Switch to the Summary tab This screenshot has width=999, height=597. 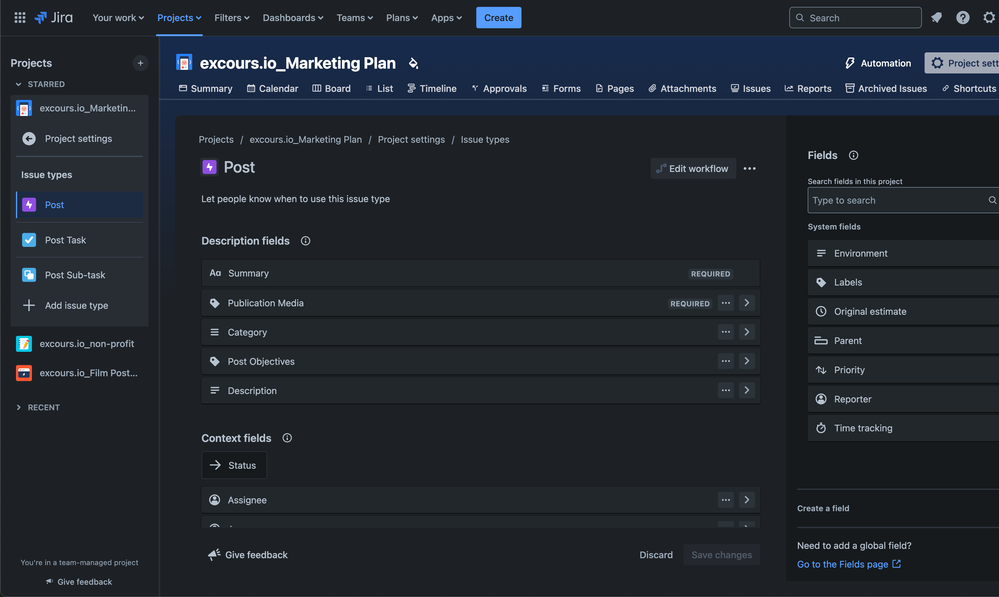(x=205, y=89)
